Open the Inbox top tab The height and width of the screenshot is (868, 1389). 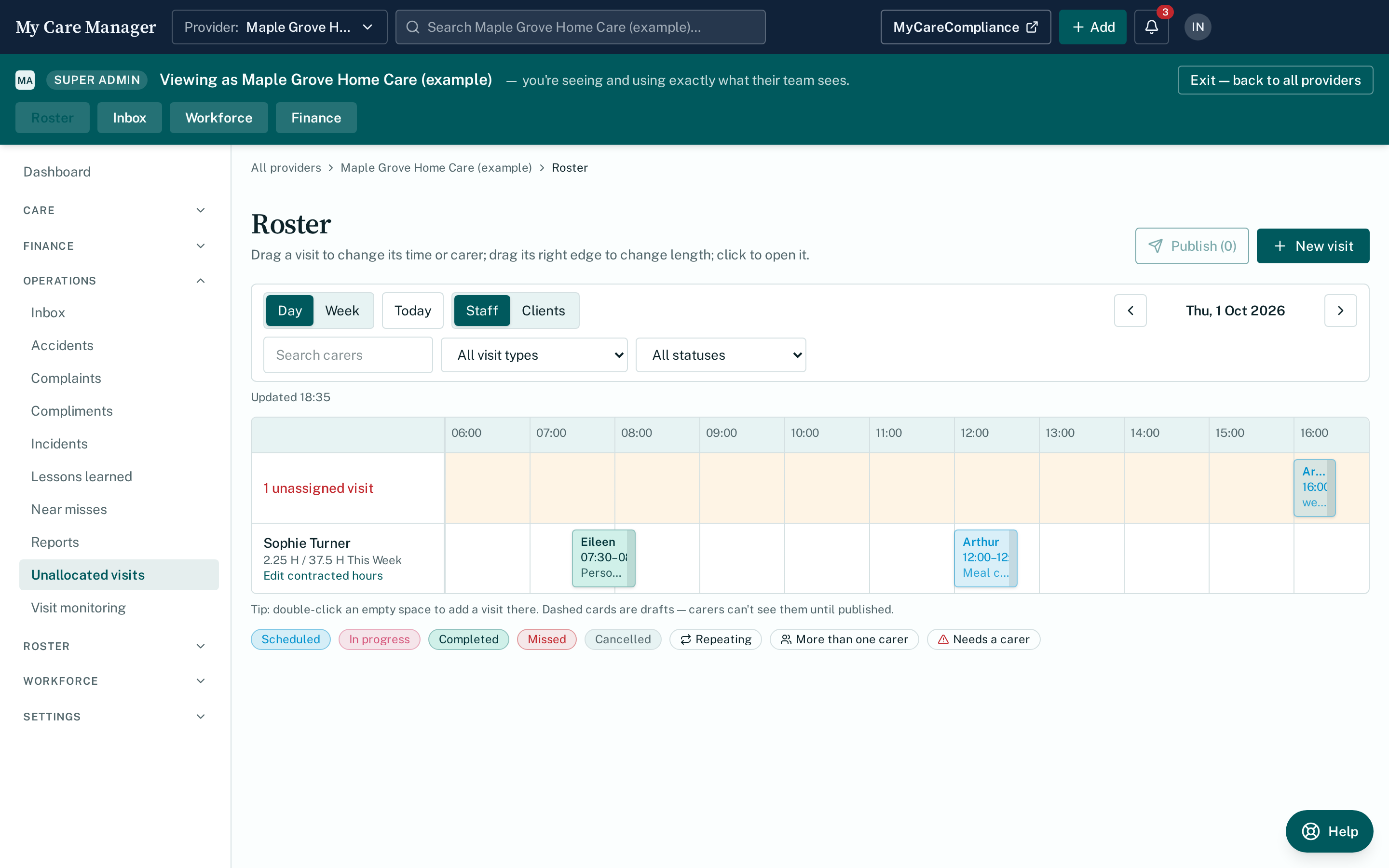click(129, 118)
